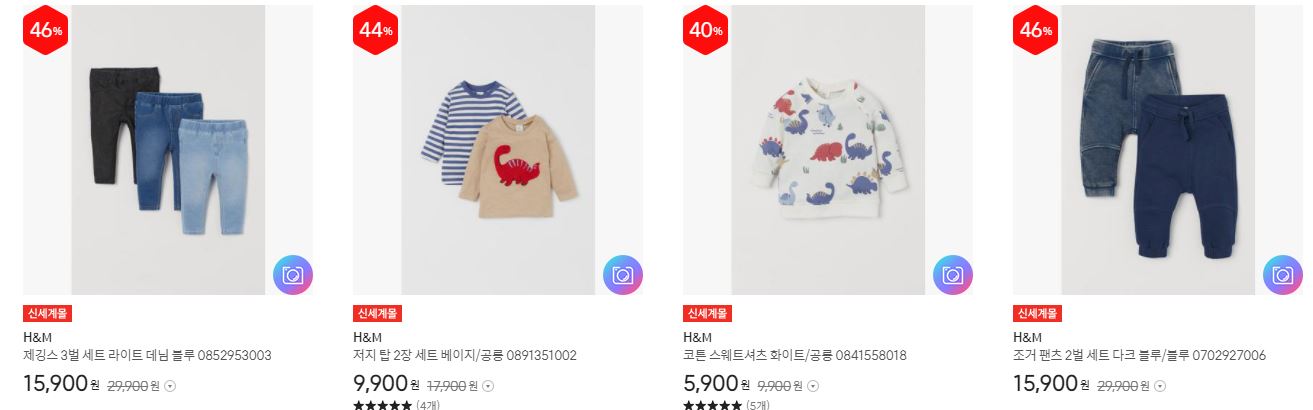The width and height of the screenshot is (1313, 410).
Task: Open the 저지 탑 2장 세트 product title
Action: point(465,355)
